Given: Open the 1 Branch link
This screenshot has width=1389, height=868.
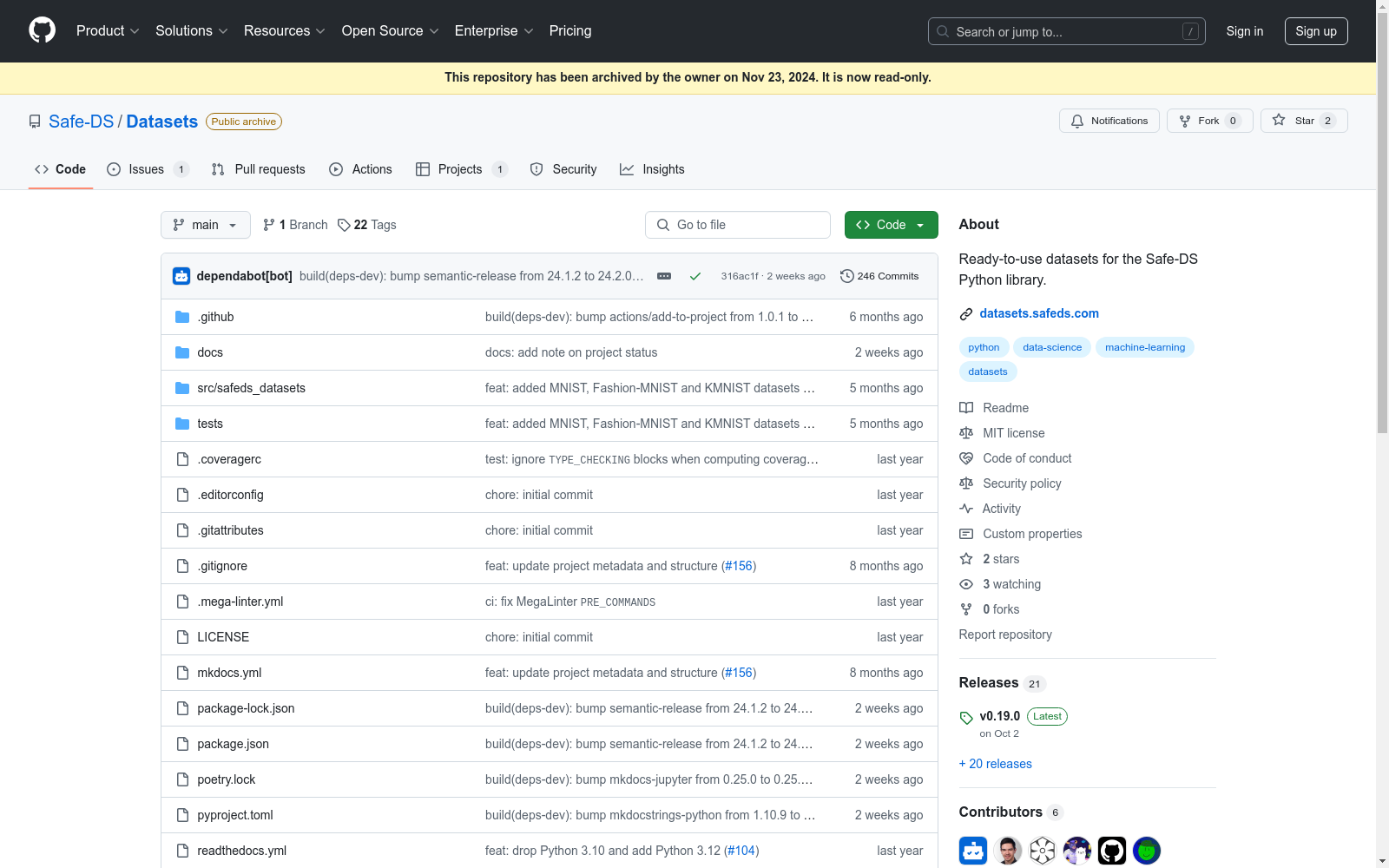Looking at the screenshot, I should click(295, 225).
